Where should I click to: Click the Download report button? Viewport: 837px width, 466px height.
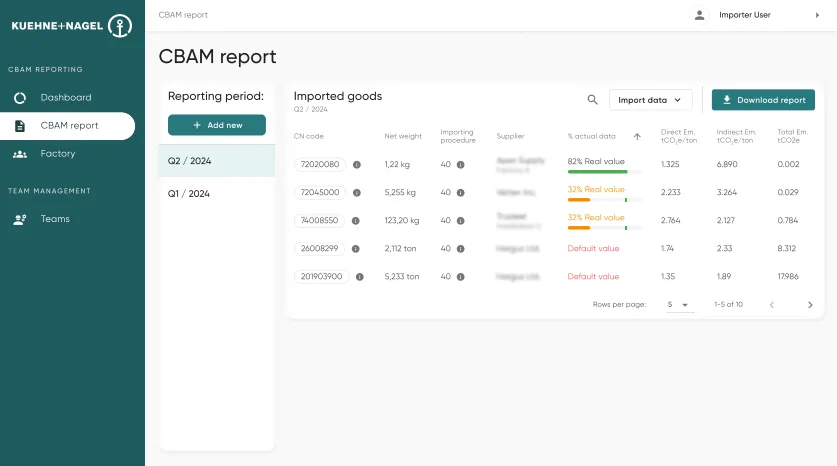(x=763, y=100)
